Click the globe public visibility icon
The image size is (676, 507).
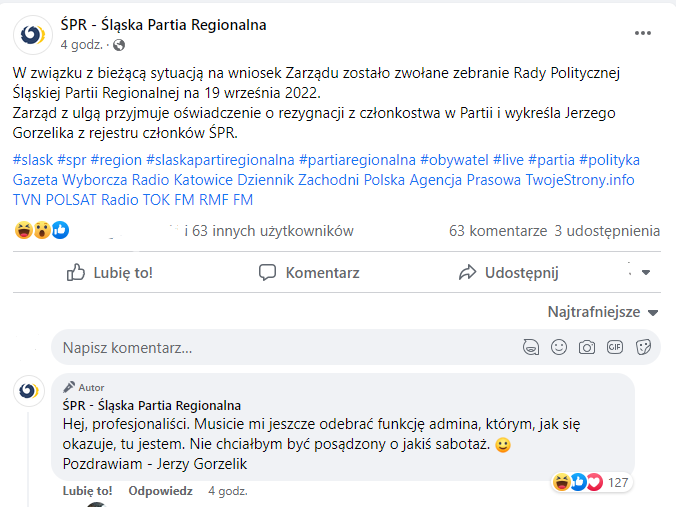point(119,45)
